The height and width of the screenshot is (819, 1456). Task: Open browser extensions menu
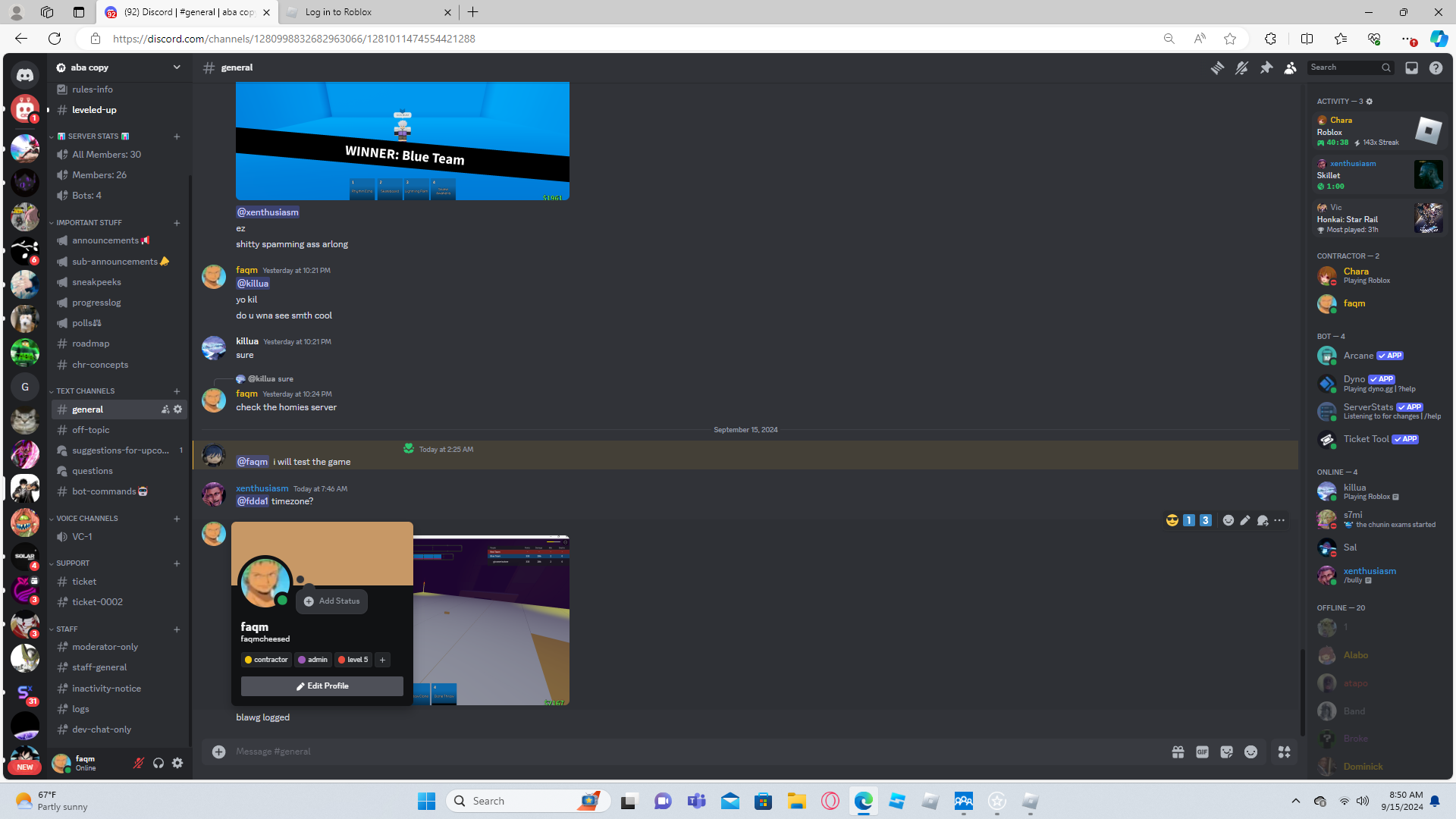pos(1270,39)
